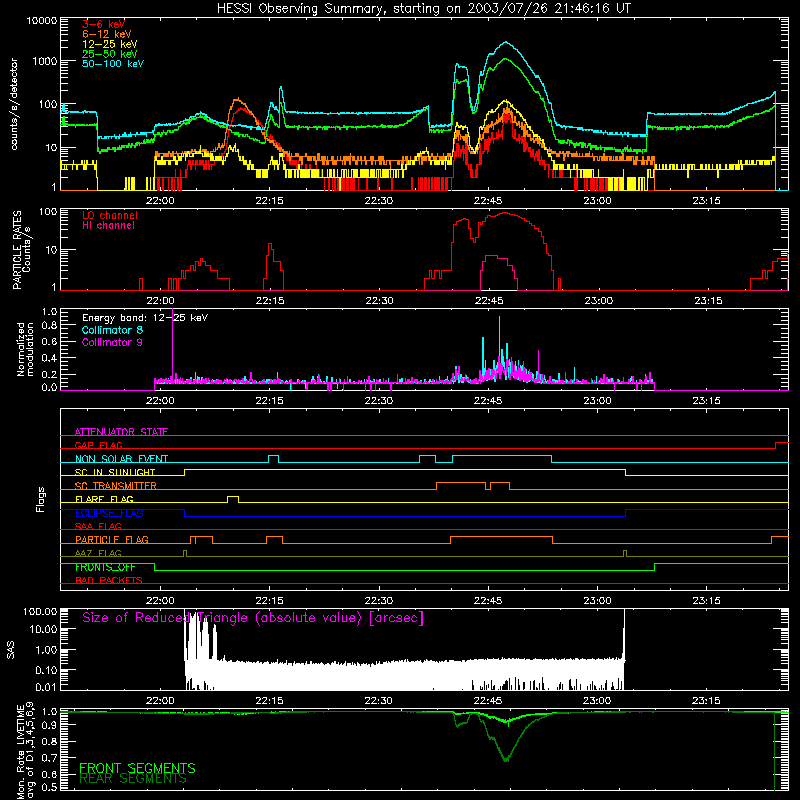Click the FRONT SEGMENTS legend label
Image resolution: width=800 pixels, height=800 pixels.
pos(137,768)
